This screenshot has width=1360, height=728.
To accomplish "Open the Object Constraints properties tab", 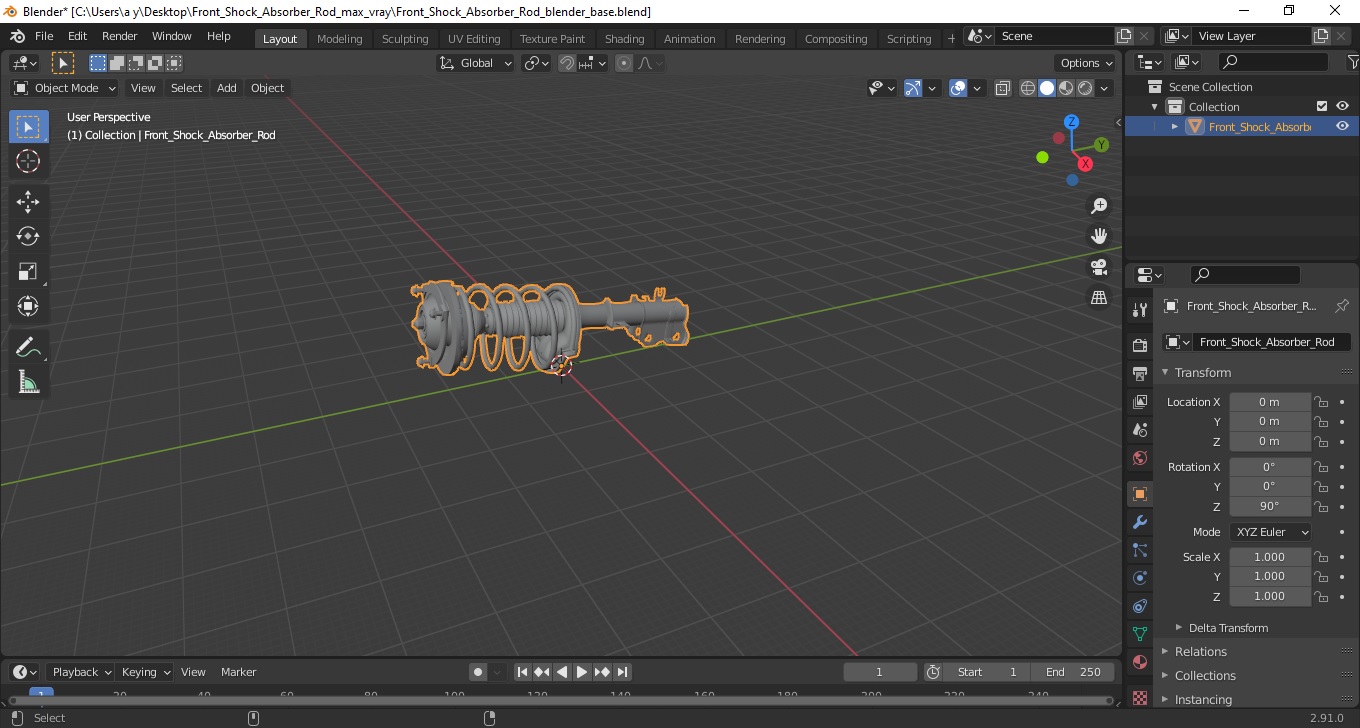I will pyautogui.click(x=1139, y=606).
